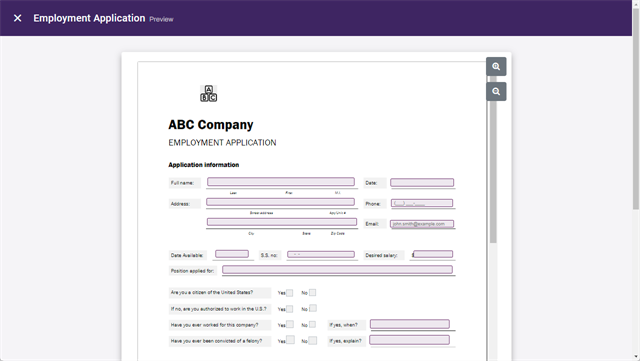The height and width of the screenshot is (361, 640).
Task: Check Yes for ever worked for this company
Action: click(290, 324)
